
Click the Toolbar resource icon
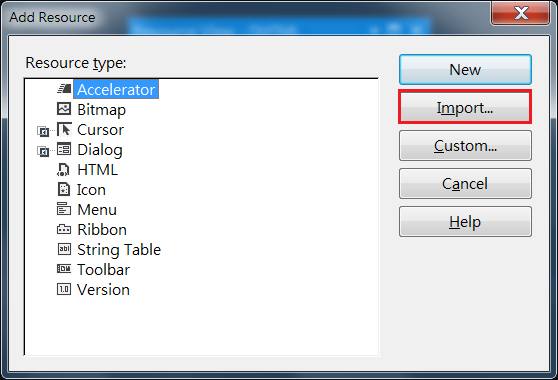[64, 269]
